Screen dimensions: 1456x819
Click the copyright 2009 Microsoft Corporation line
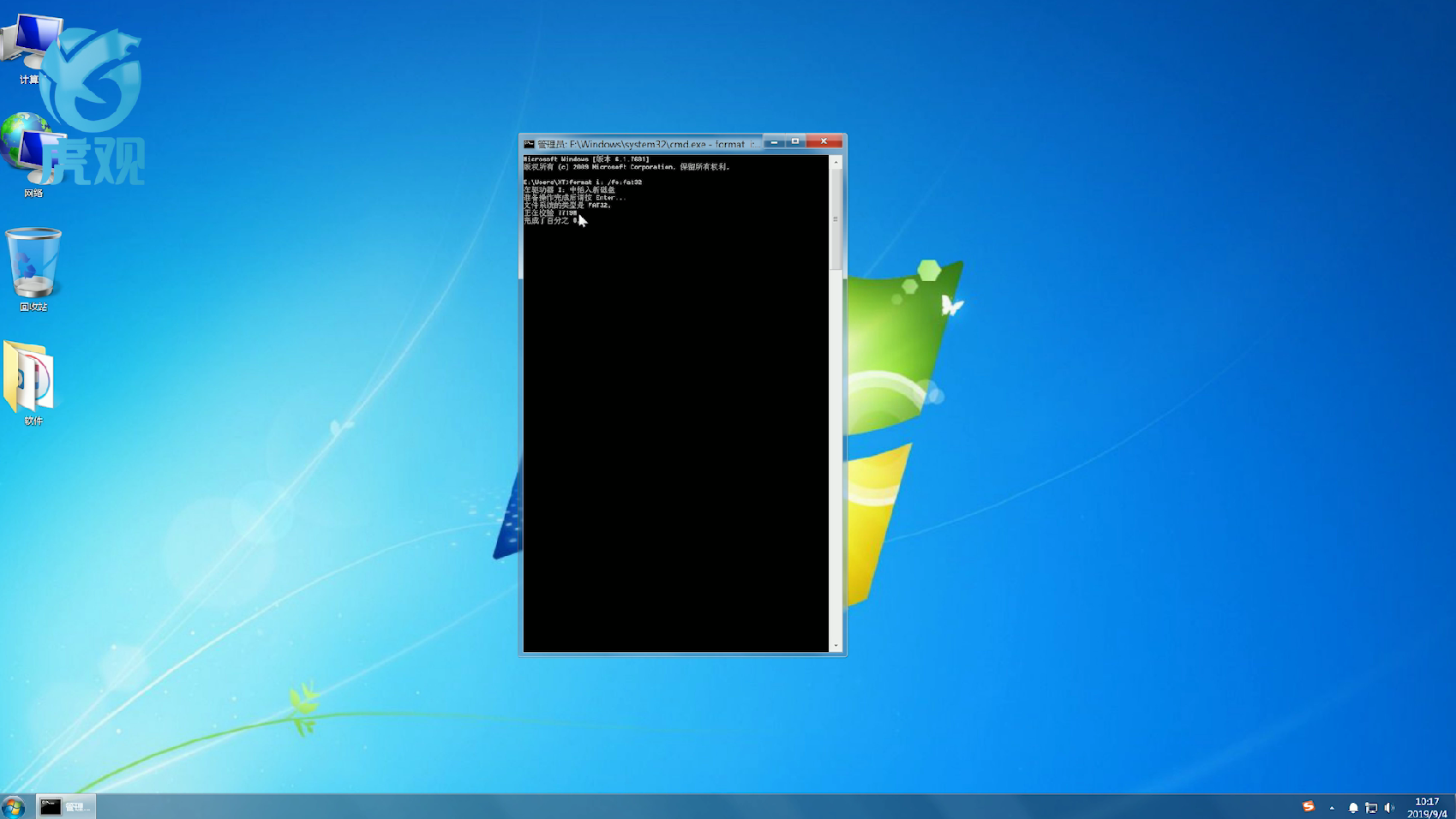[626, 166]
